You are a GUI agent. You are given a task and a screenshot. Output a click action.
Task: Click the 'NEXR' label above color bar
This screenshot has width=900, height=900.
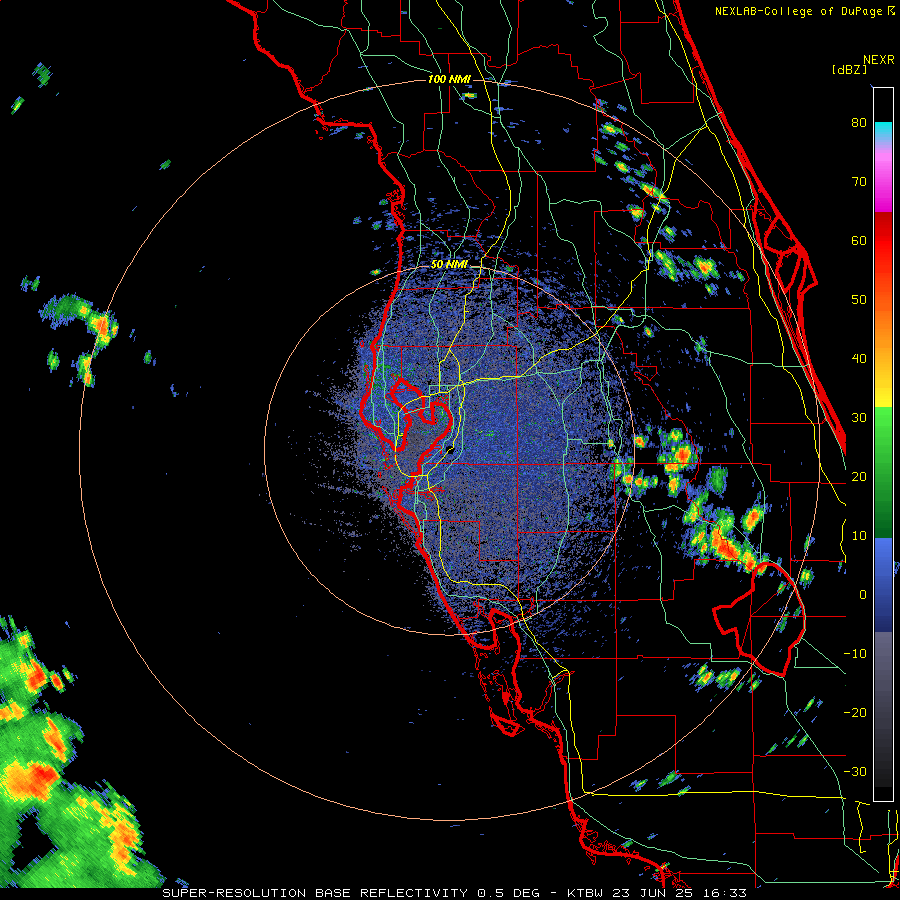click(879, 60)
